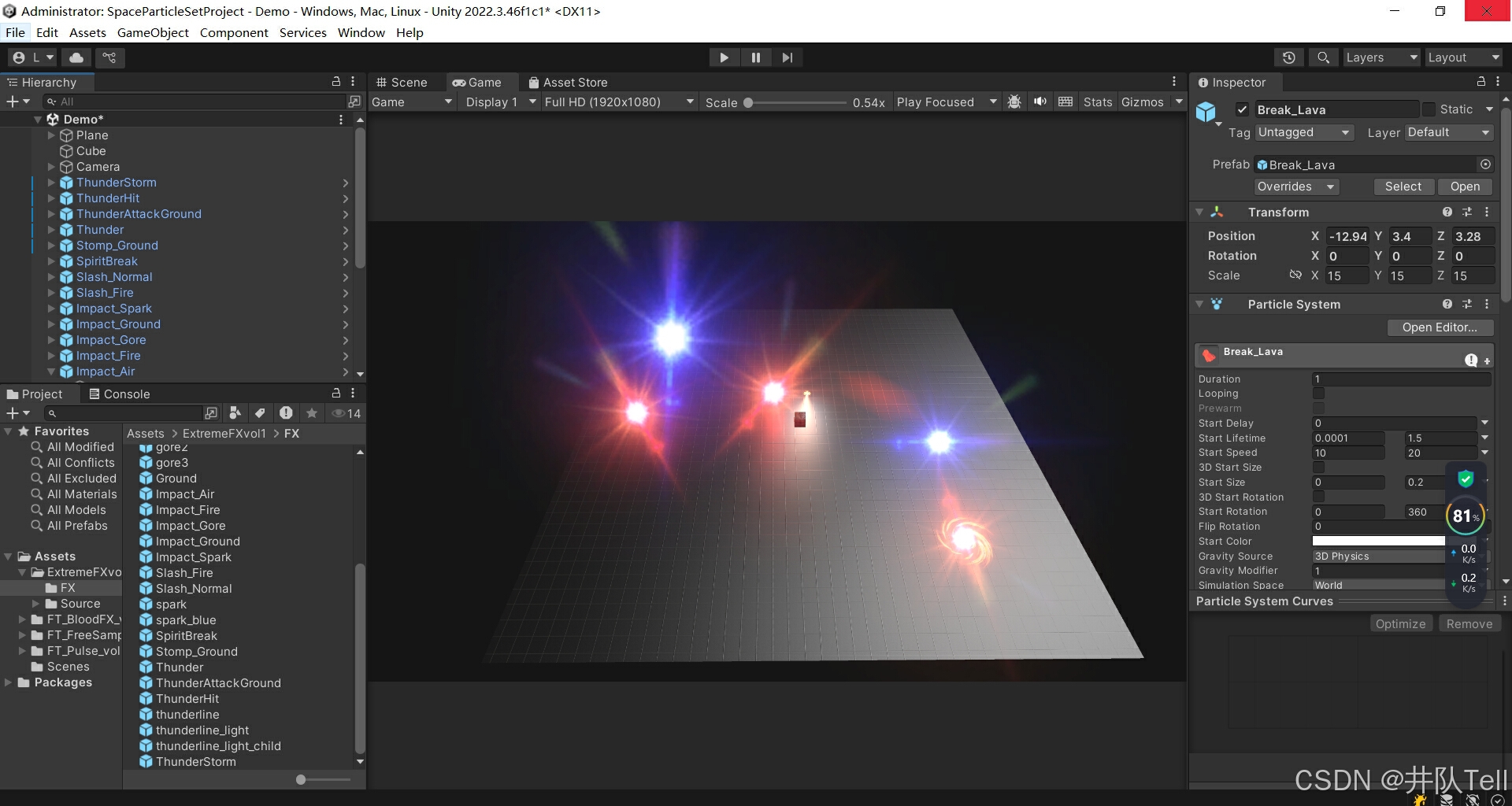Toggle the mute audio speaker icon

[1040, 102]
